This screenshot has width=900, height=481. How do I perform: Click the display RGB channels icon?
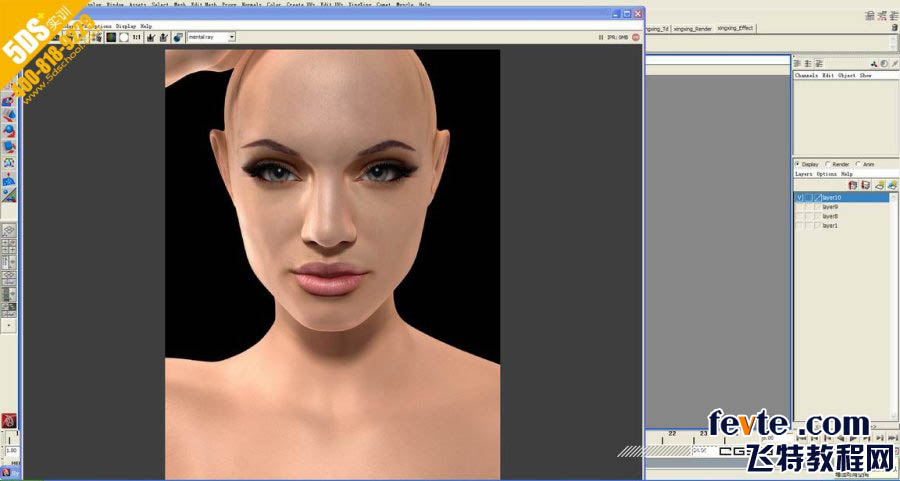(110, 37)
